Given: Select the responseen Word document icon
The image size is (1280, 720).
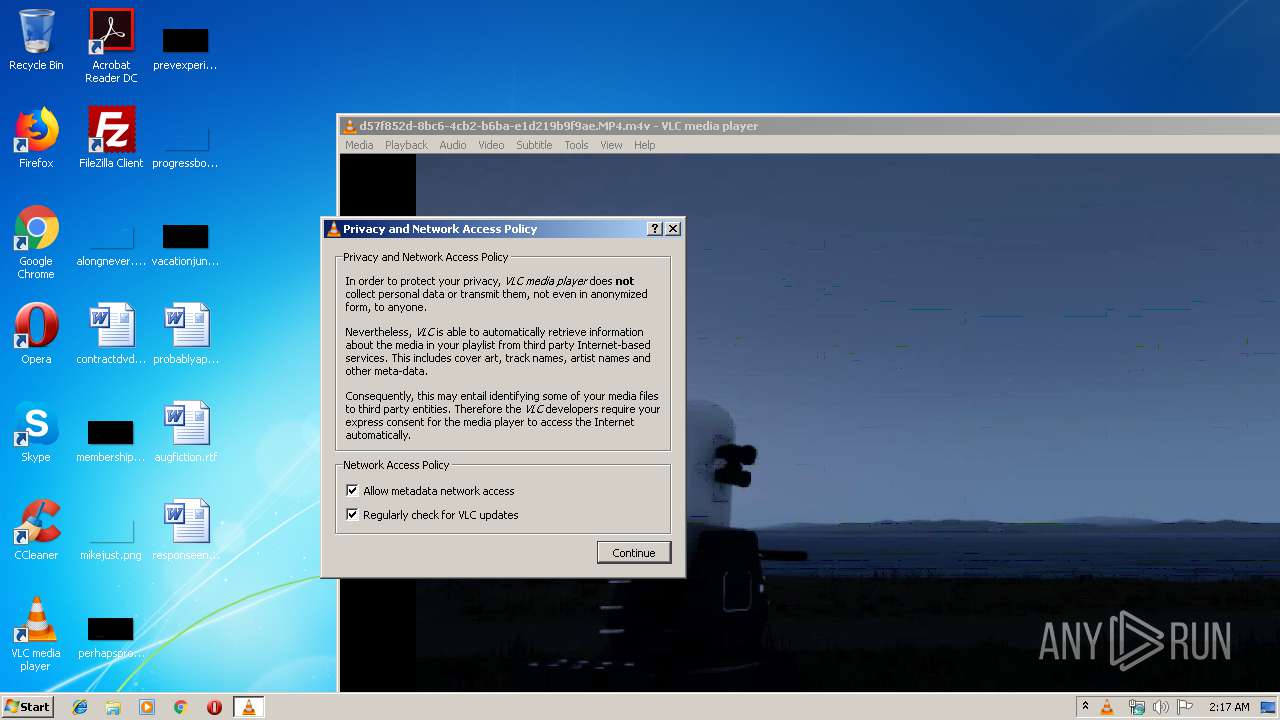Looking at the screenshot, I should point(186,530).
